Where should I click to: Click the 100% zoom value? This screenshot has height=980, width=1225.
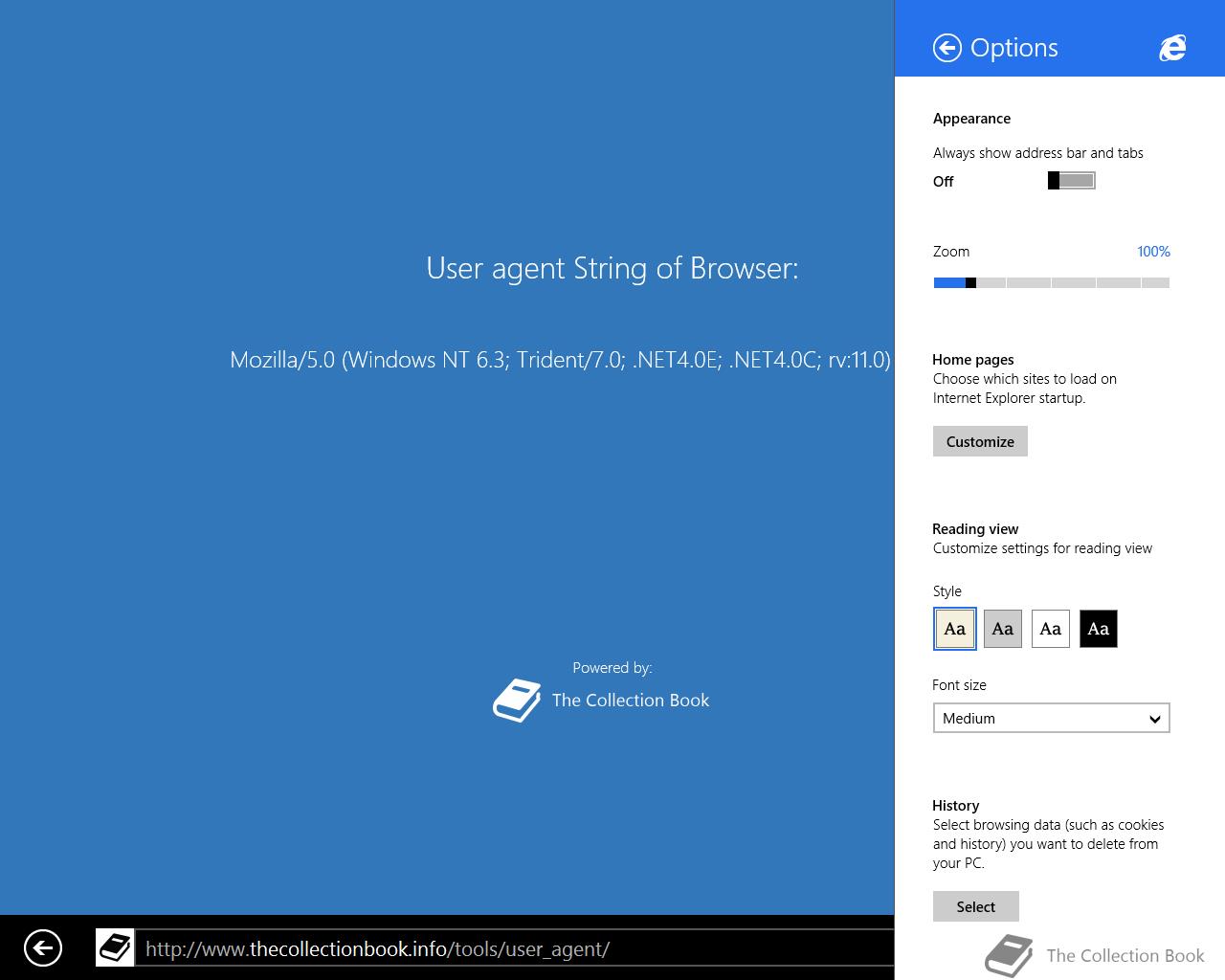point(1153,252)
